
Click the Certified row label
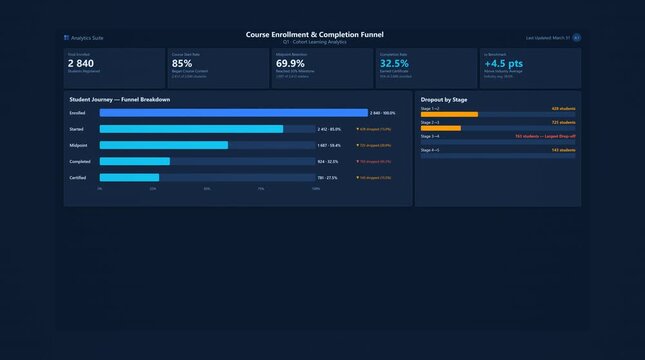tap(78, 178)
